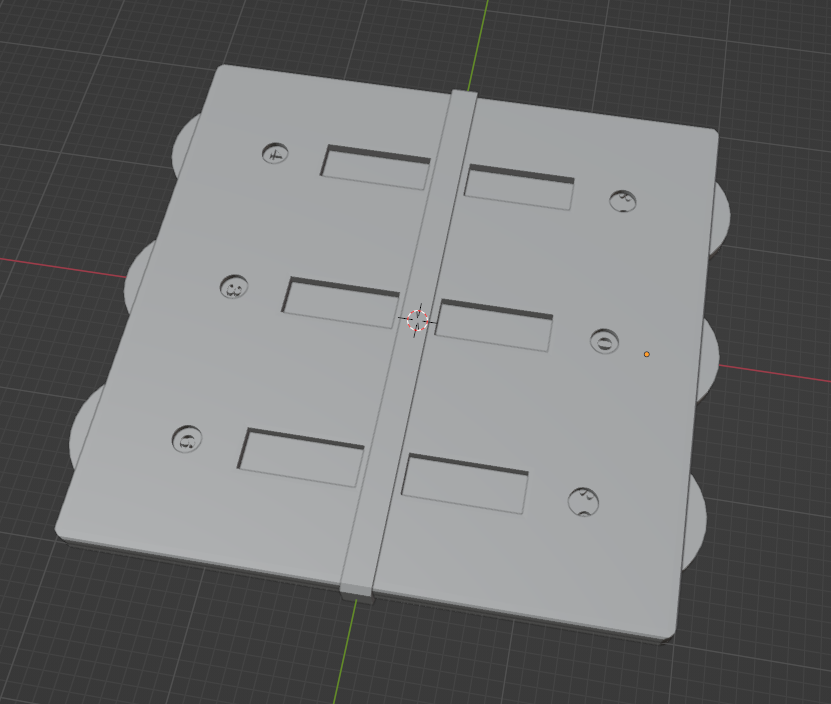The width and height of the screenshot is (831, 704).
Task: Click the rectangular cutout beside the engraved 3 circle
Action: click(x=340, y=302)
